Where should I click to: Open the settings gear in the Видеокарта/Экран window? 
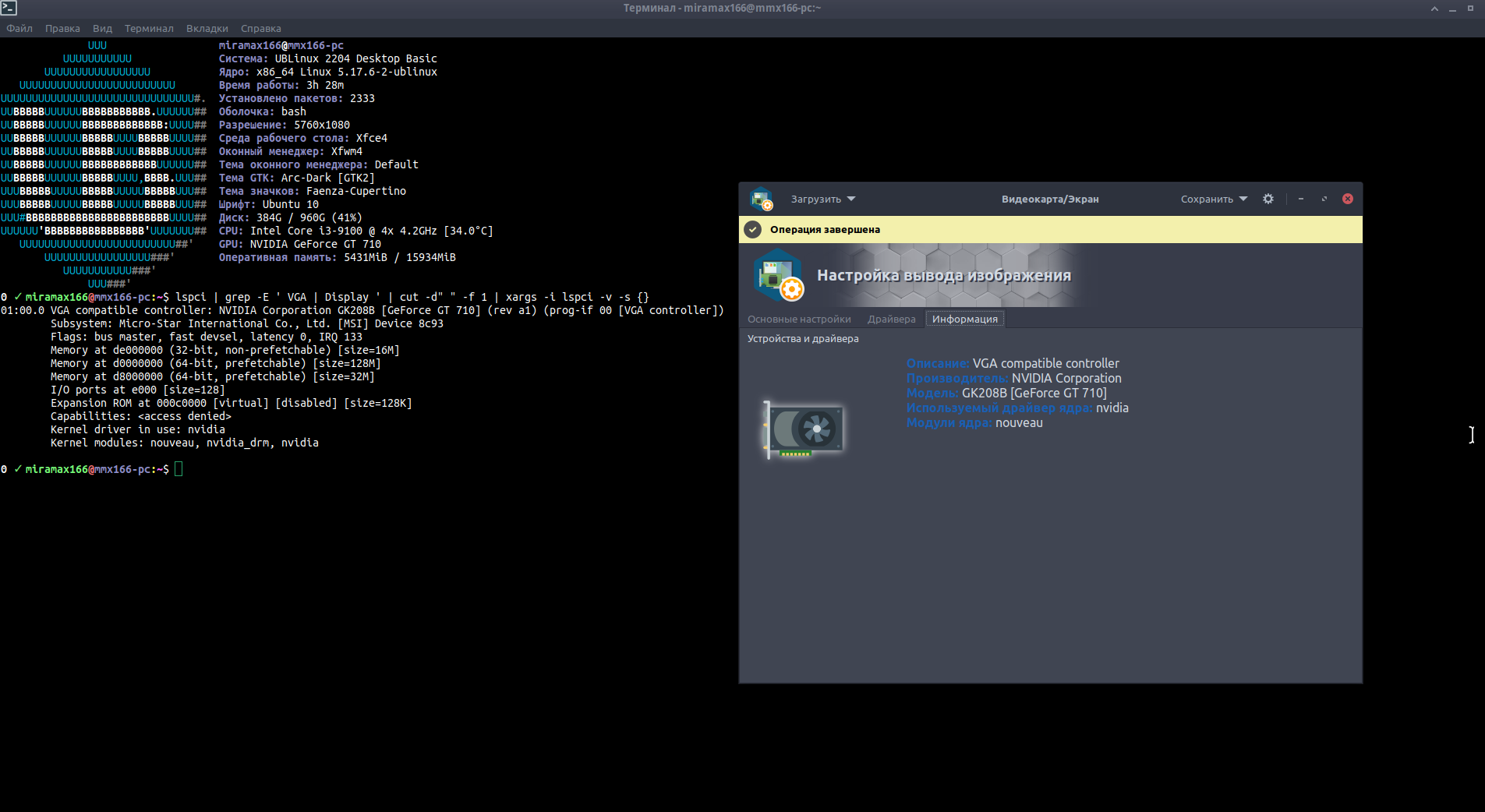[1268, 199]
